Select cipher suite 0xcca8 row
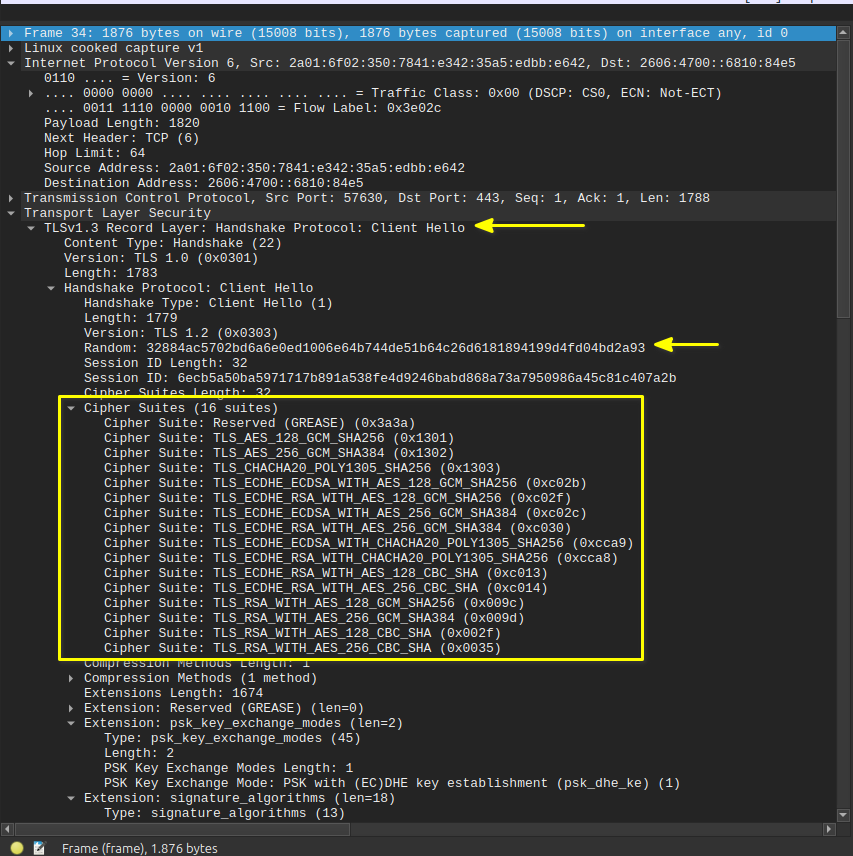Viewport: 853px width, 856px height. (x=361, y=558)
